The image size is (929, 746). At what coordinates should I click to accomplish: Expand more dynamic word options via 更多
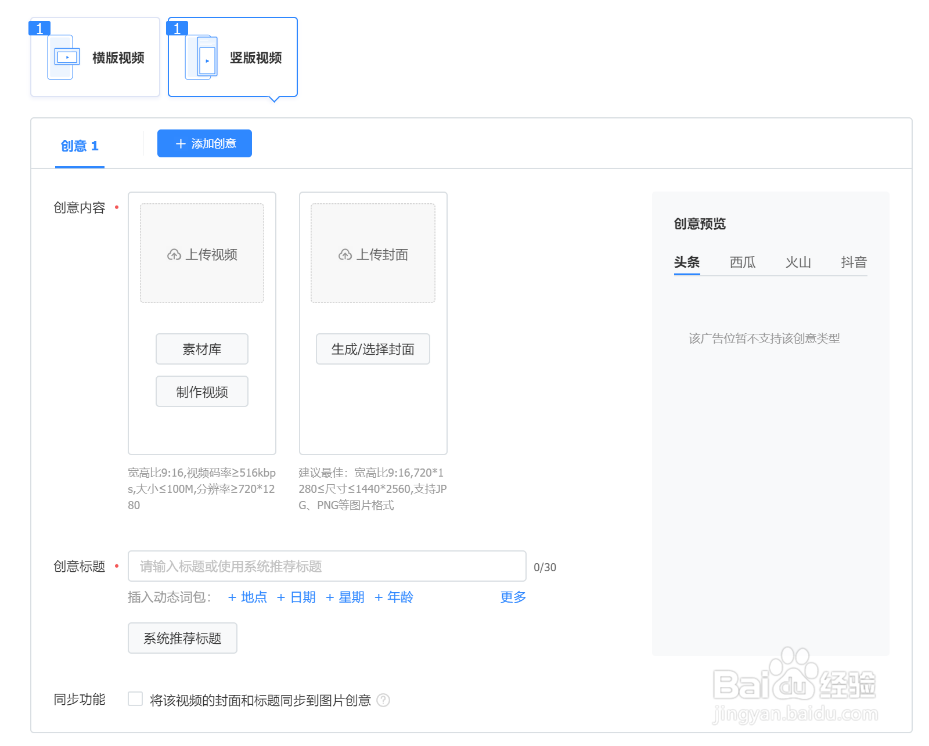point(511,597)
